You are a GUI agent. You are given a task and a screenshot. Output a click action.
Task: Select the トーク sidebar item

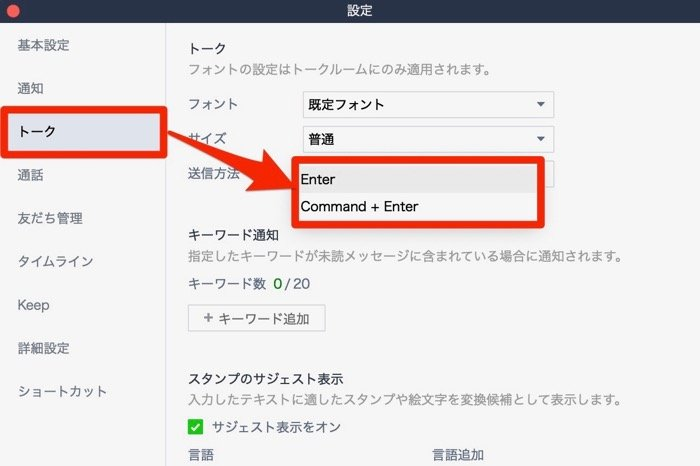coord(84,132)
